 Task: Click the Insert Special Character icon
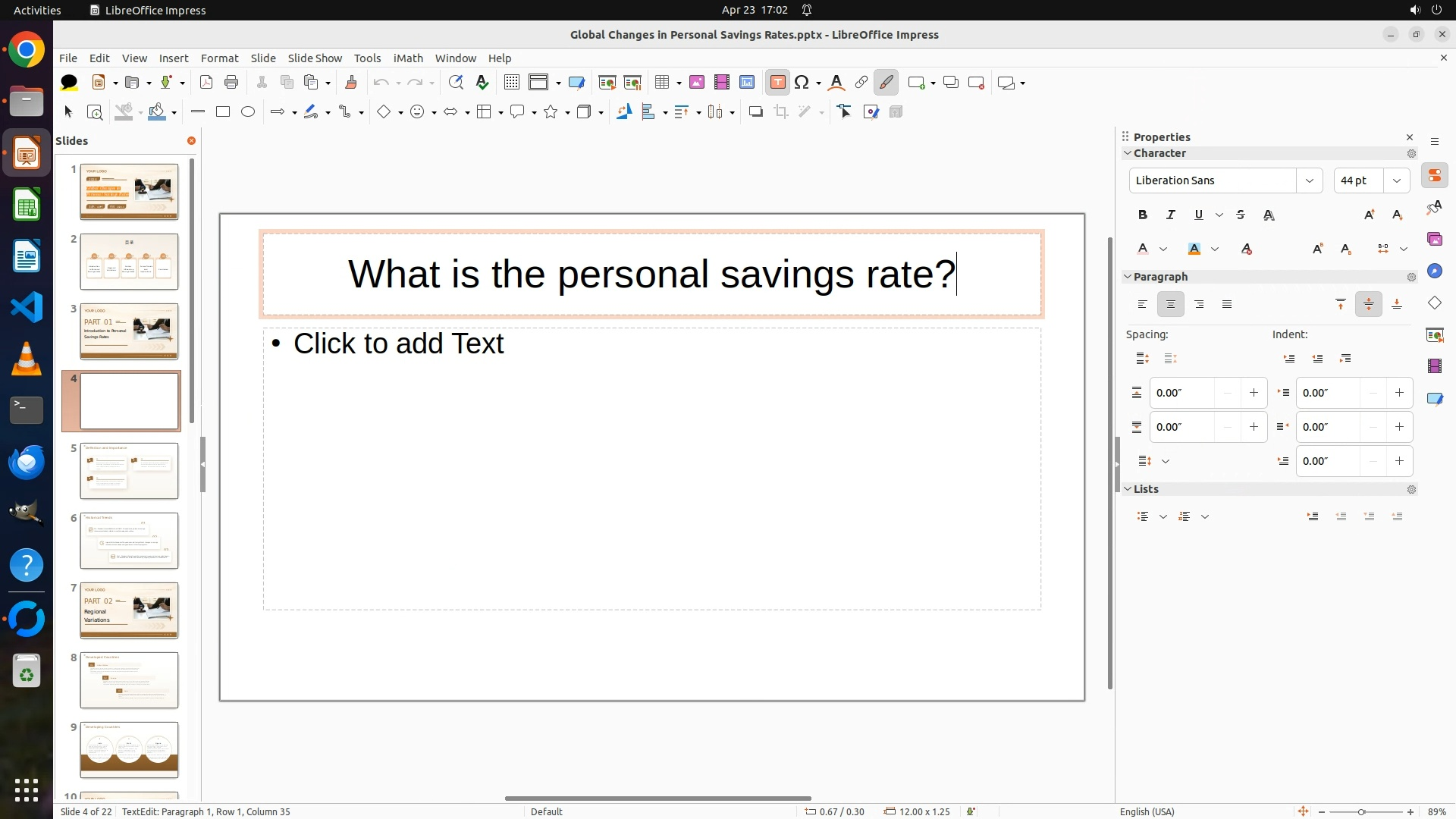coord(802,83)
